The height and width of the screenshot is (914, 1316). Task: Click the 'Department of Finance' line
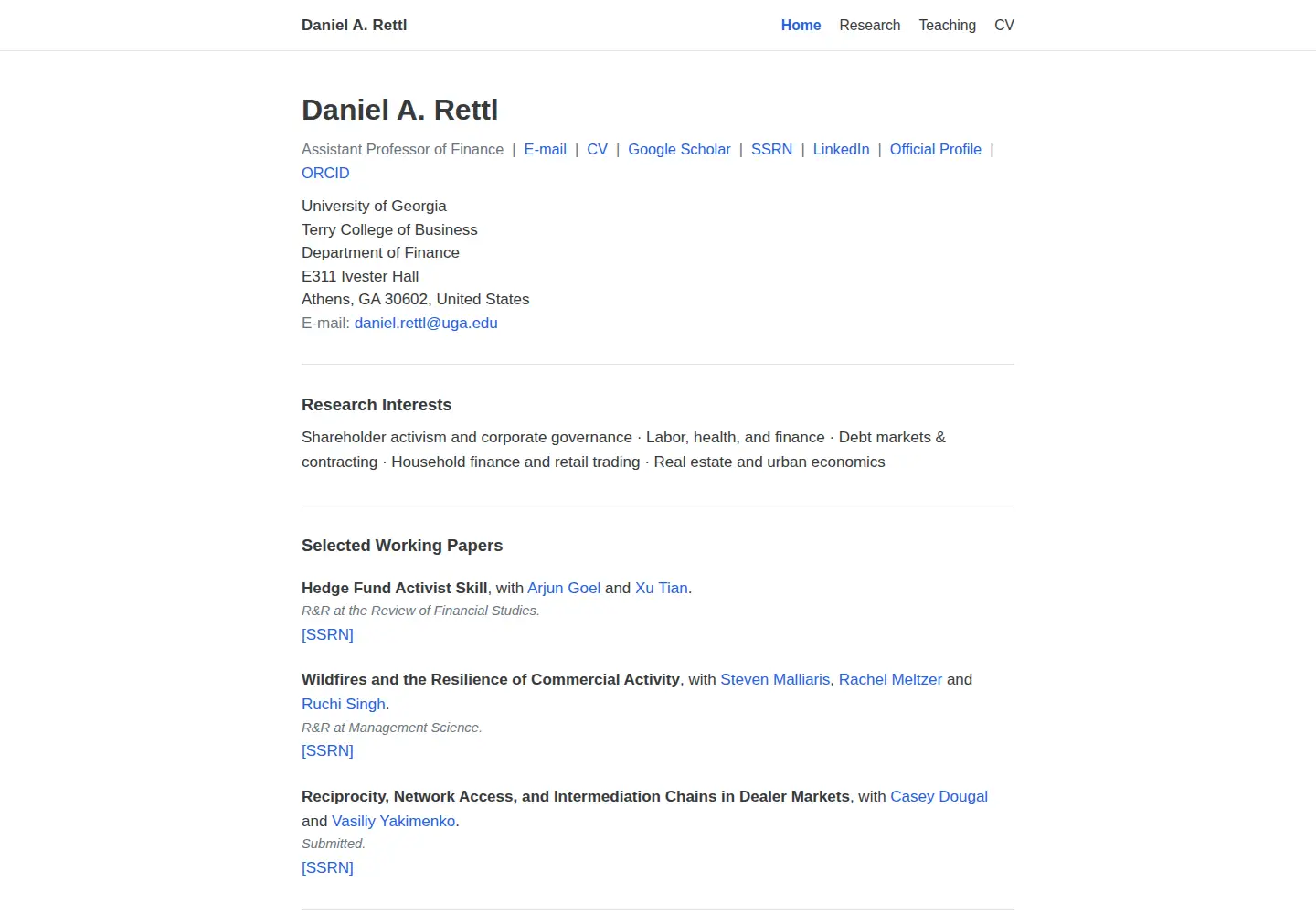click(x=380, y=253)
